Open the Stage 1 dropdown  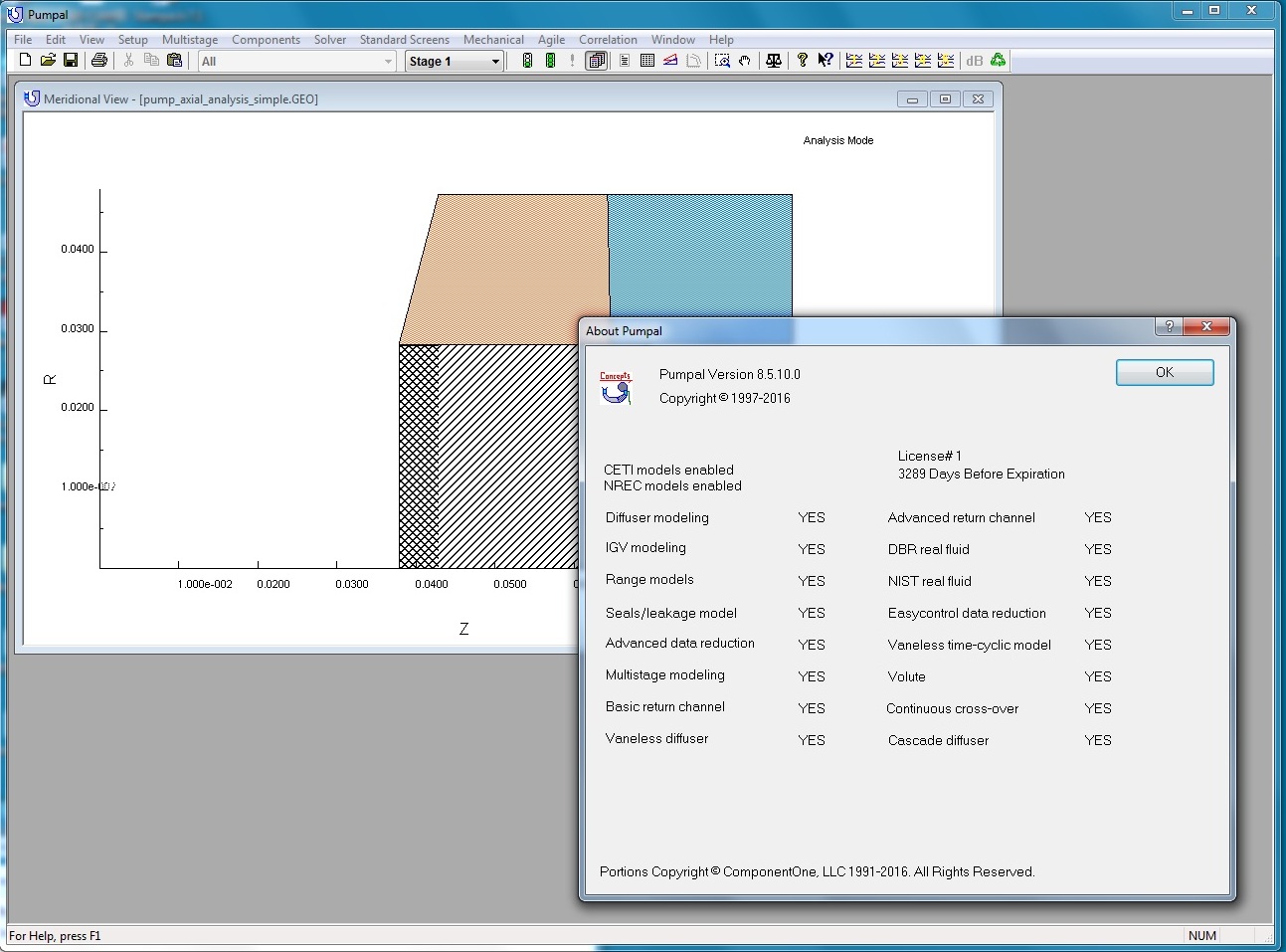455,62
